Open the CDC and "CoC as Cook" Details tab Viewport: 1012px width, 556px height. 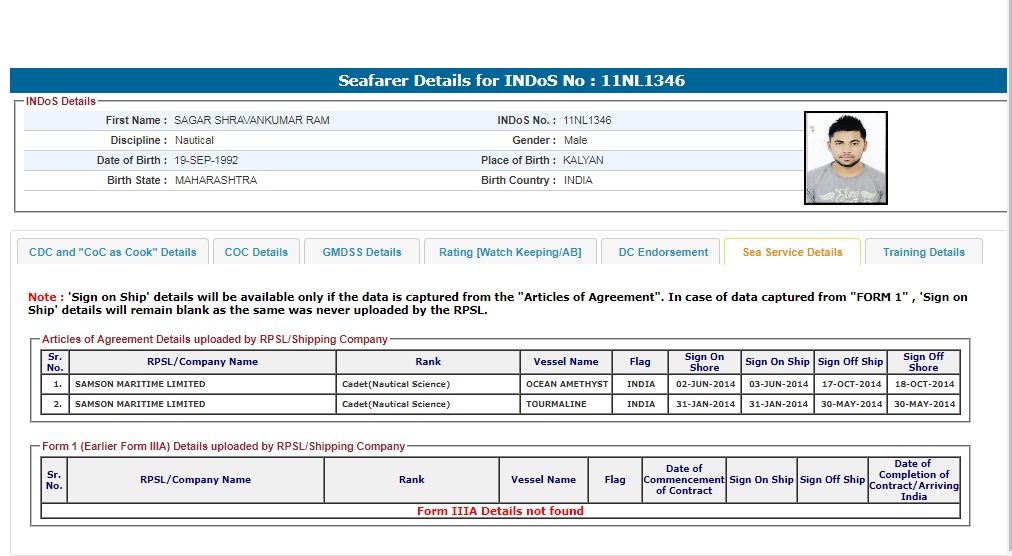coord(113,252)
